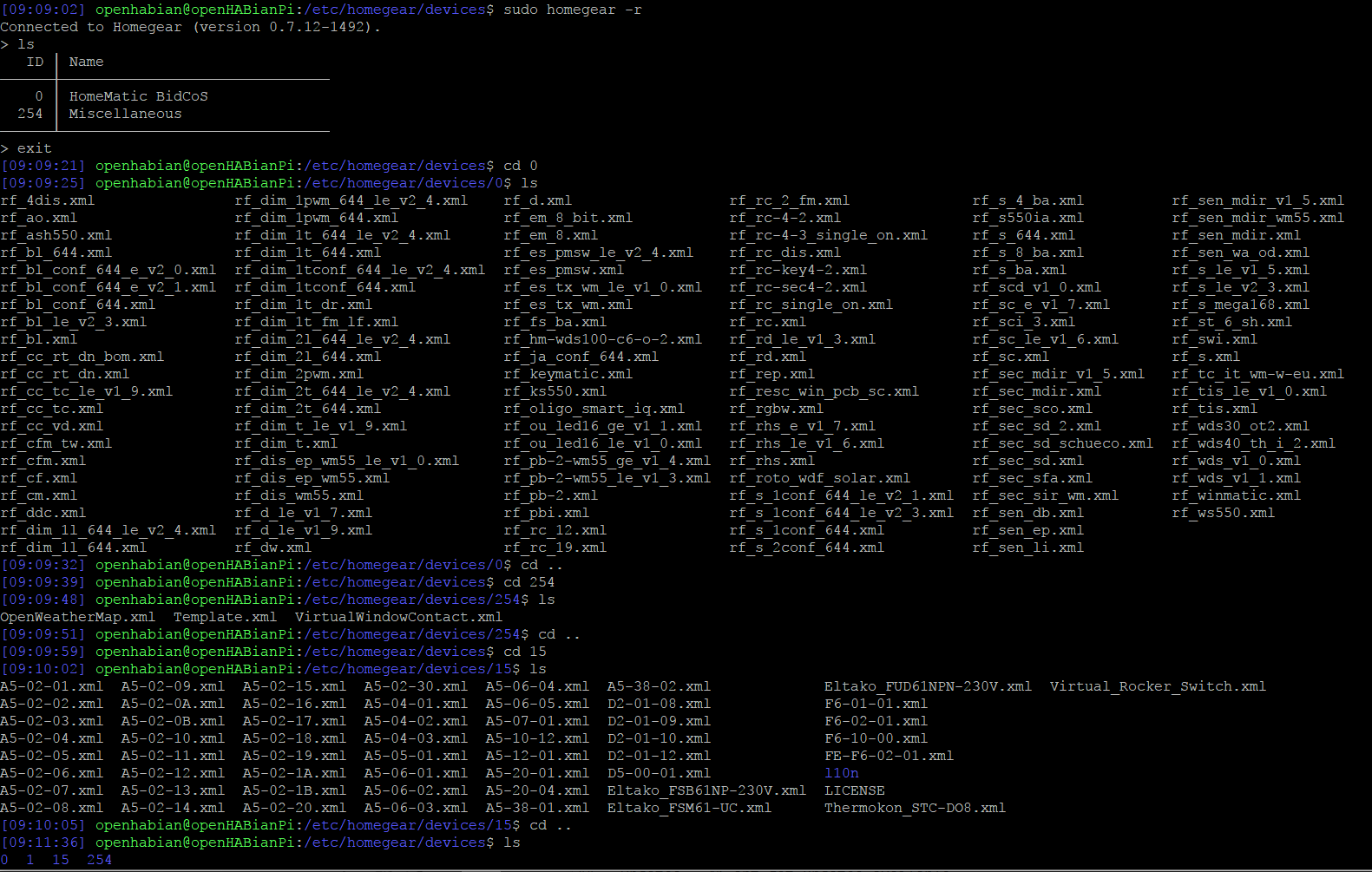Select the Miscellaneous family name
The height and width of the screenshot is (872, 1372).
click(x=126, y=114)
